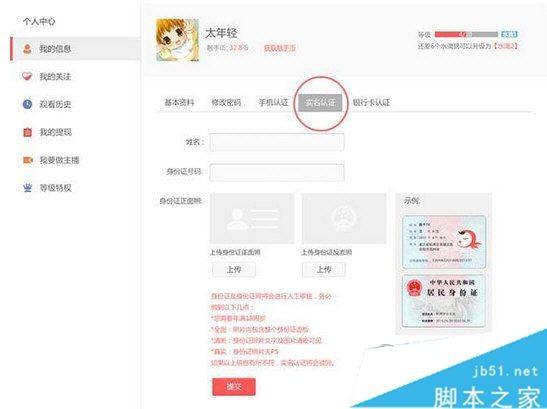The width and height of the screenshot is (547, 409).
Task: Open 我要做主播 in the sidebar
Action: [x=59, y=160]
